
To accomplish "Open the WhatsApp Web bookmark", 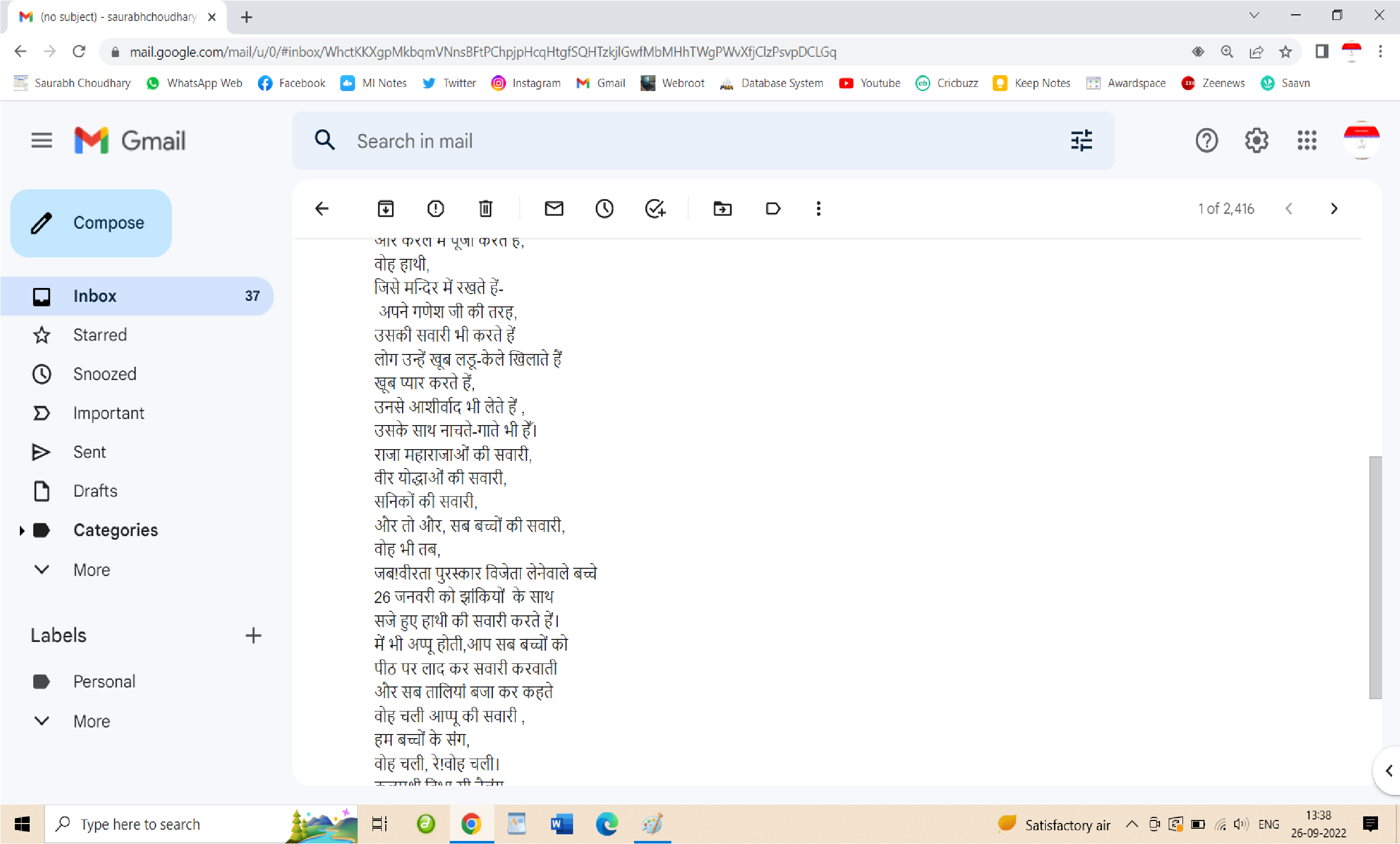I will [194, 83].
